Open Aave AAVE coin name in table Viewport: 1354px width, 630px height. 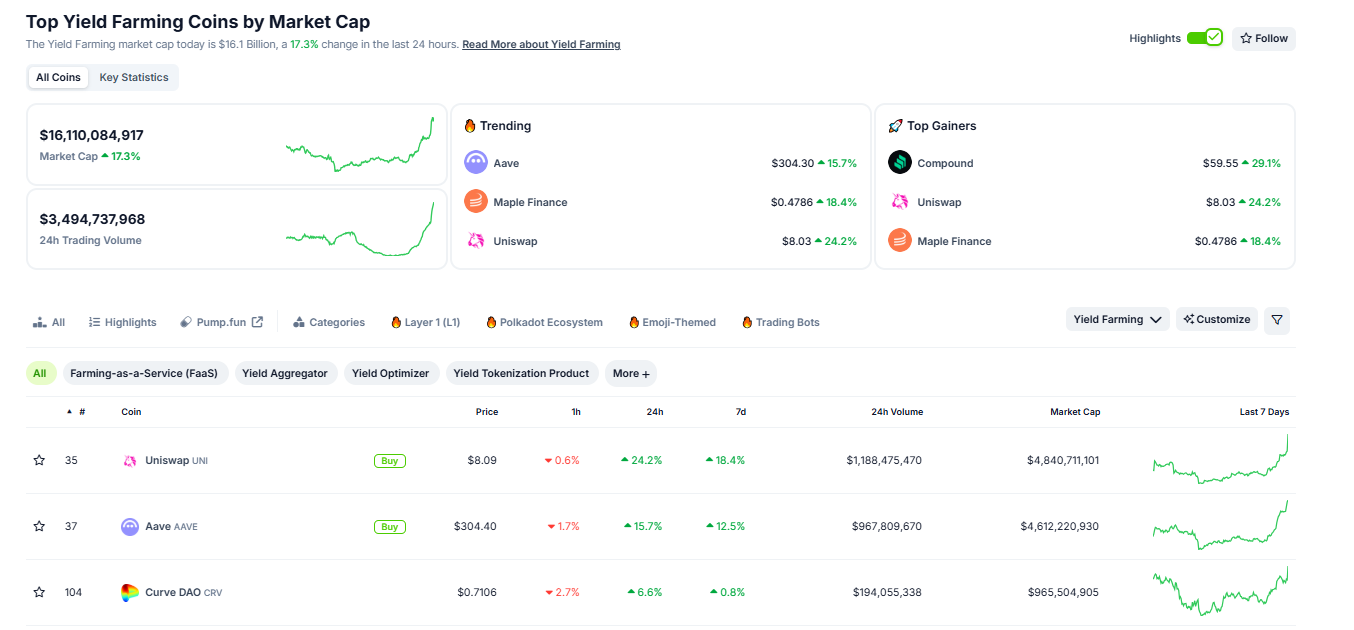click(x=171, y=527)
